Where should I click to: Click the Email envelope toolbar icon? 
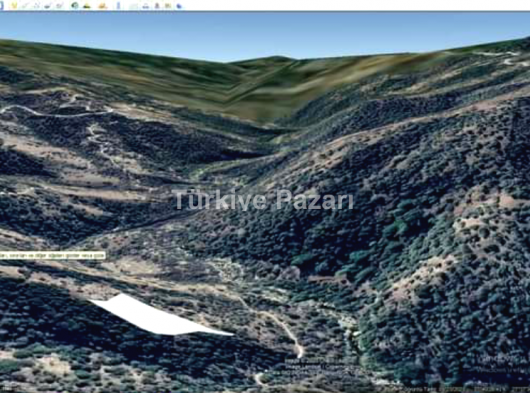click(x=134, y=5)
